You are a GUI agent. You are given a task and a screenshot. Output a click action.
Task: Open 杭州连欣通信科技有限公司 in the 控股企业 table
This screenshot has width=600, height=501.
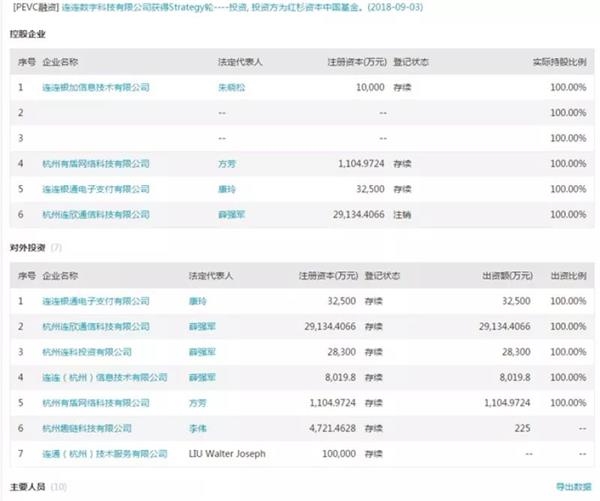pyautogui.click(x=96, y=214)
